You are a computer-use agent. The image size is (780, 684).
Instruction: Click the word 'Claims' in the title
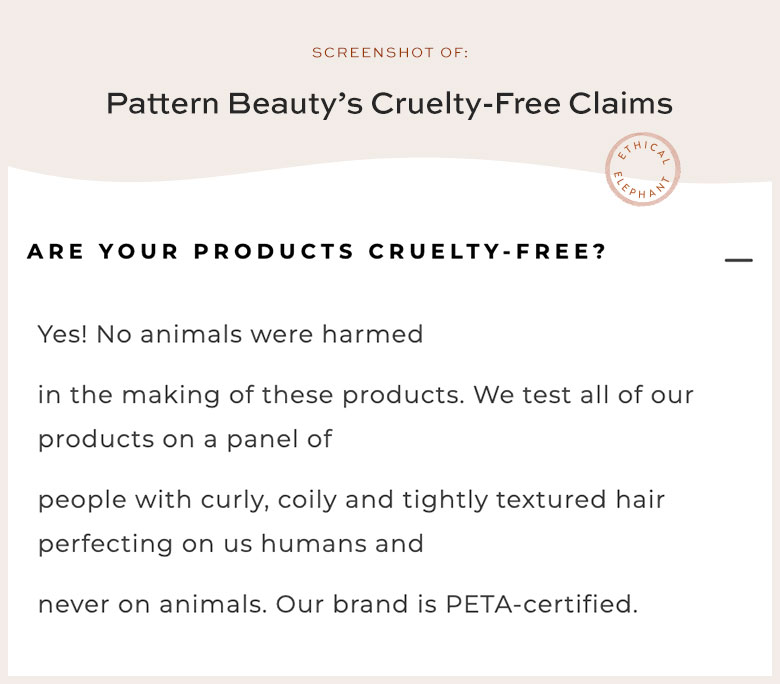click(x=621, y=103)
